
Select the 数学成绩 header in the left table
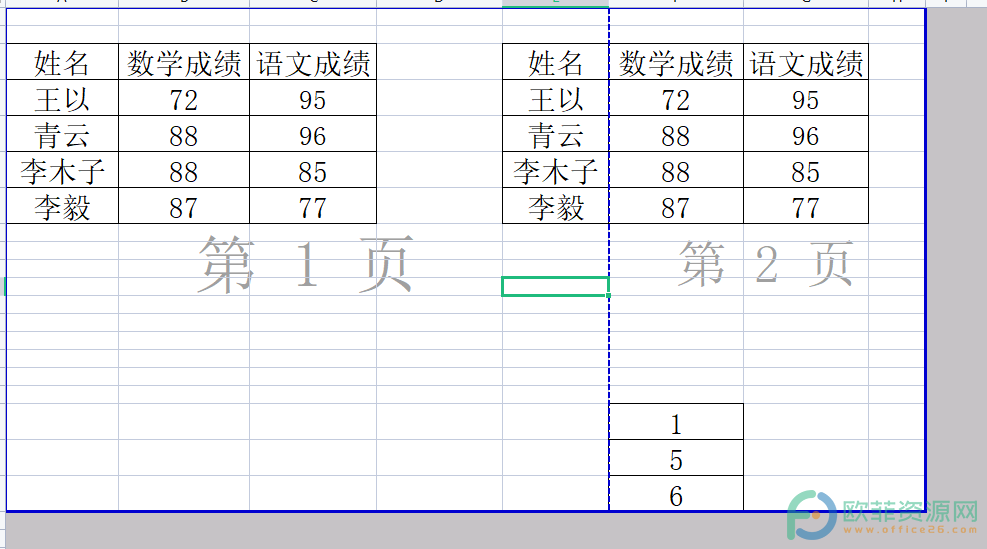184,62
